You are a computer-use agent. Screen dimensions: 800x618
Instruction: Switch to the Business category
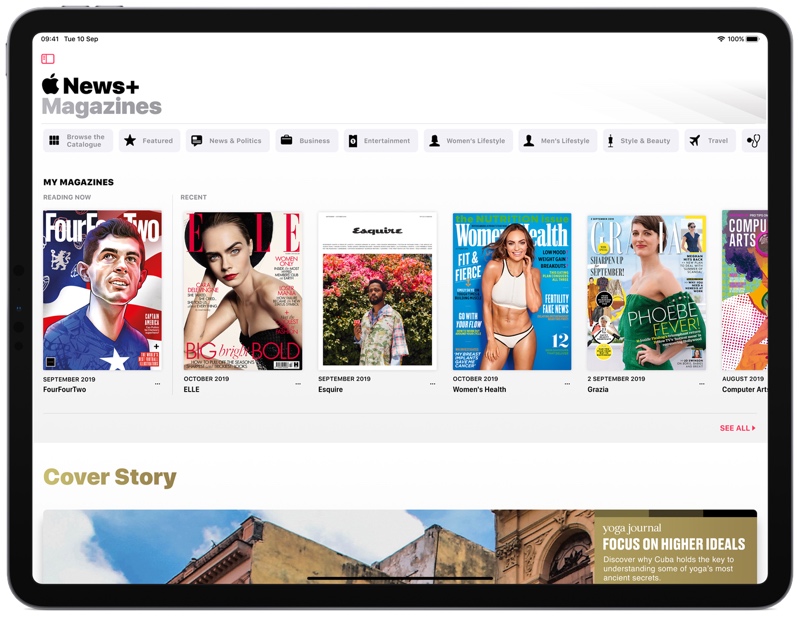(x=307, y=140)
